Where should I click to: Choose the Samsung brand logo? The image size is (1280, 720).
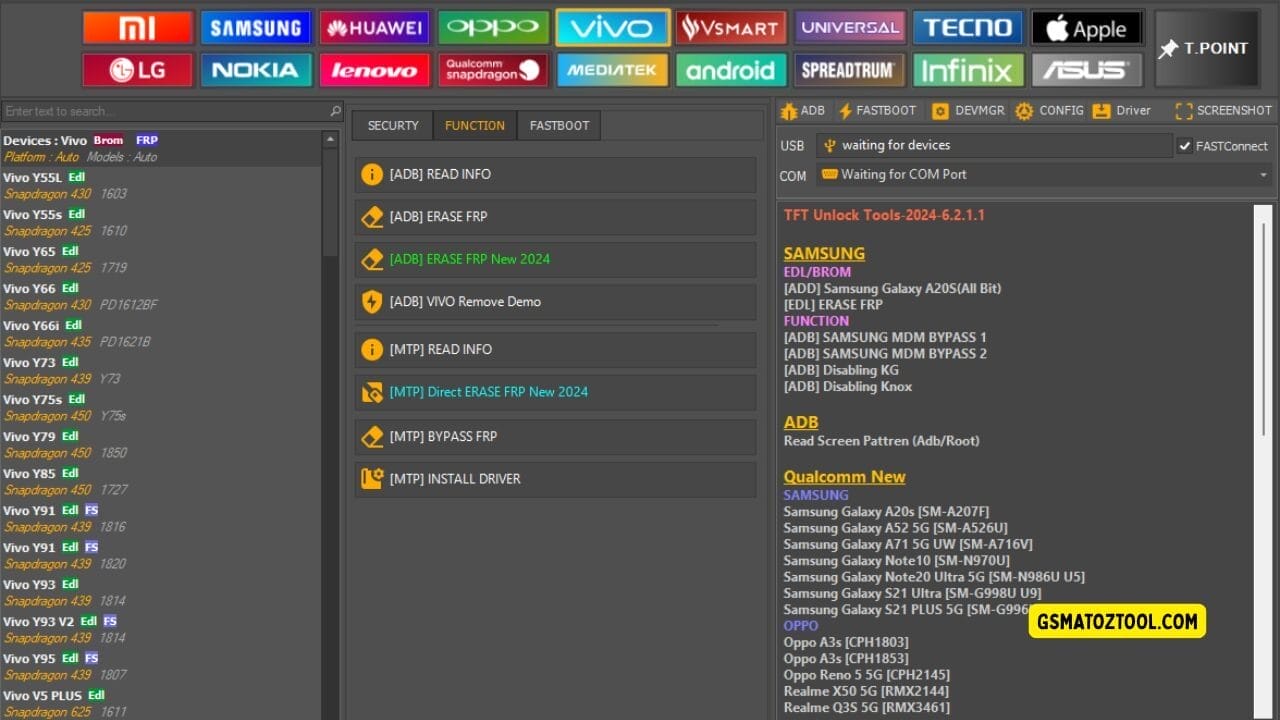point(256,27)
